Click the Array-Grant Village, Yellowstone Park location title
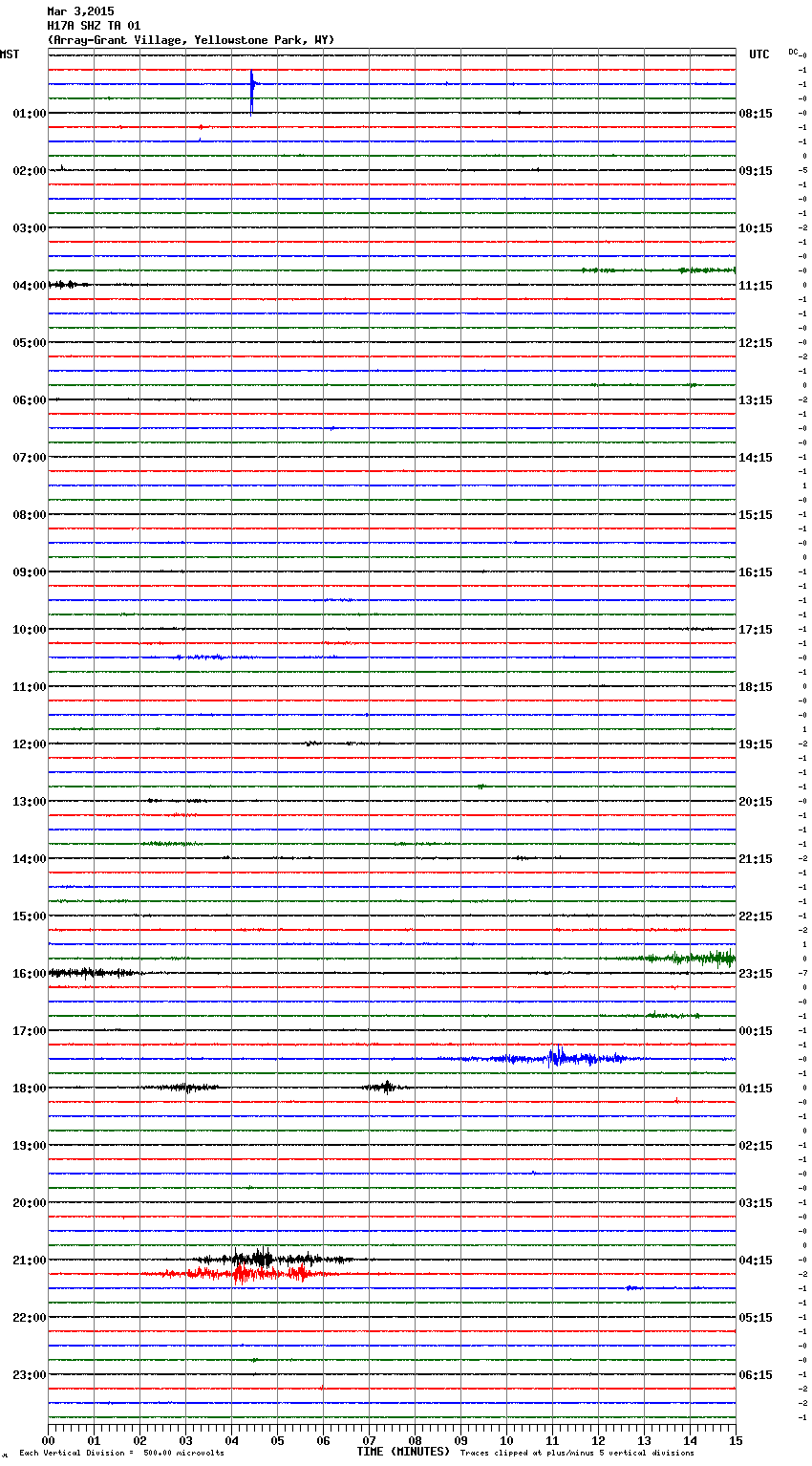 (x=191, y=40)
